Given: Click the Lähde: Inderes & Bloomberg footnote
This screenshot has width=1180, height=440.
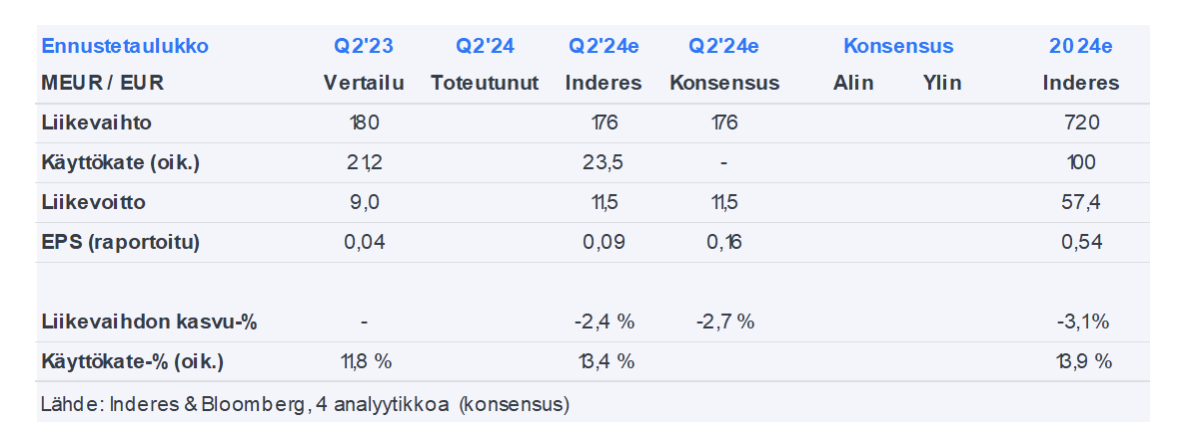Looking at the screenshot, I should pyautogui.click(x=305, y=405).
